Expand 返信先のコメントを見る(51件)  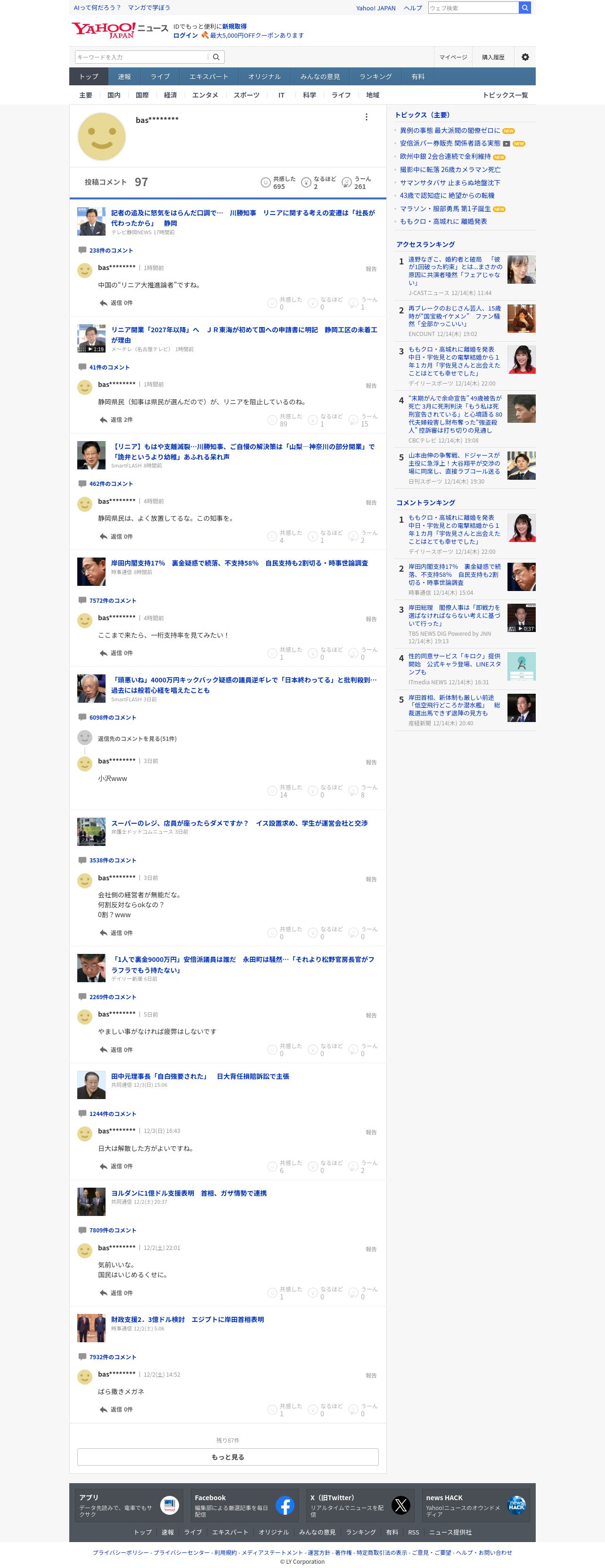click(137, 739)
